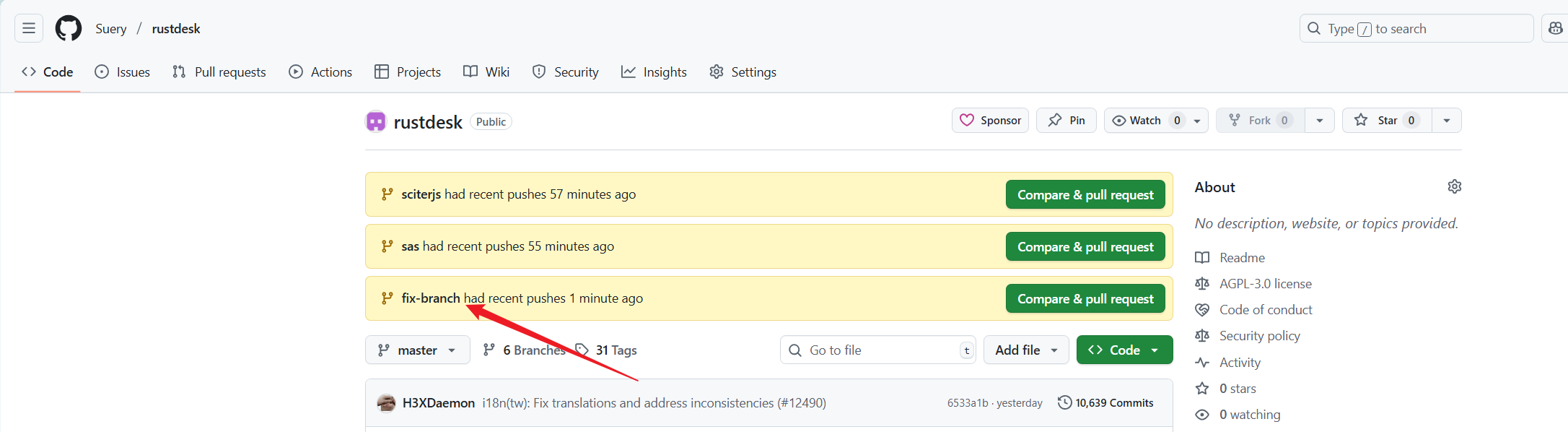1568x432 pixels.
Task: View the Insights tab
Action: tap(654, 72)
